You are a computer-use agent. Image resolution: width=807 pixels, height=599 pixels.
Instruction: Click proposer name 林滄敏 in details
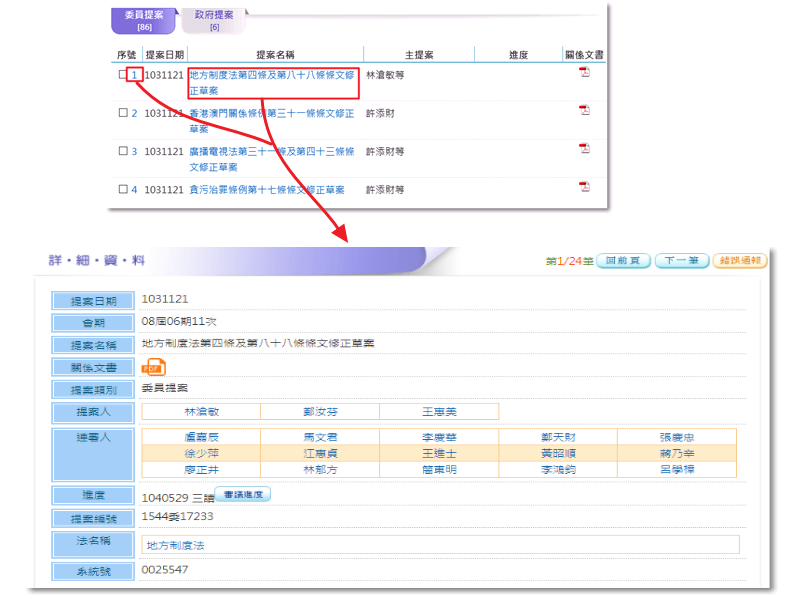(x=200, y=411)
